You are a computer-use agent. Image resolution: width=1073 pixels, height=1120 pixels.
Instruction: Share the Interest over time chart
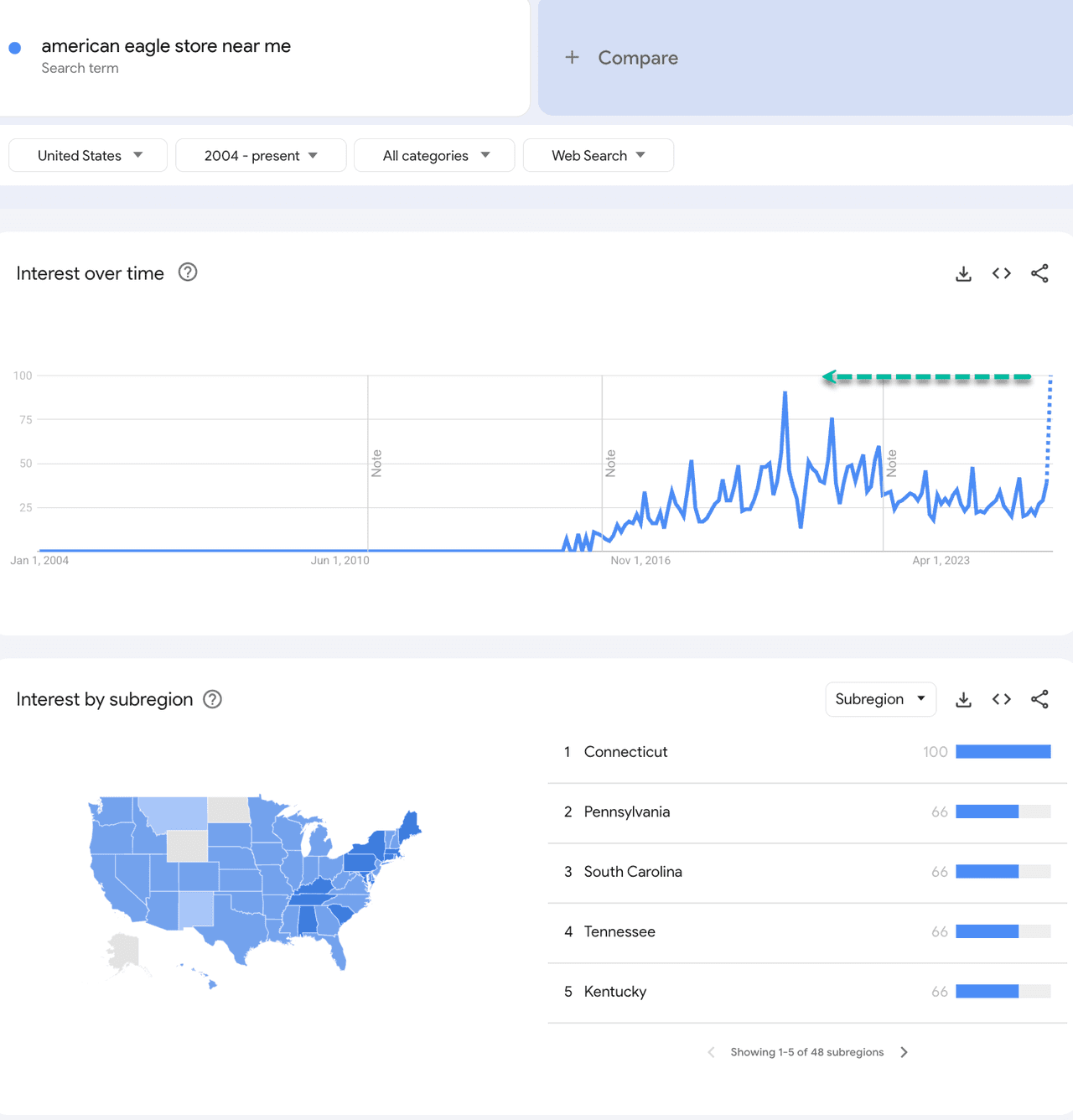pos(1039,273)
